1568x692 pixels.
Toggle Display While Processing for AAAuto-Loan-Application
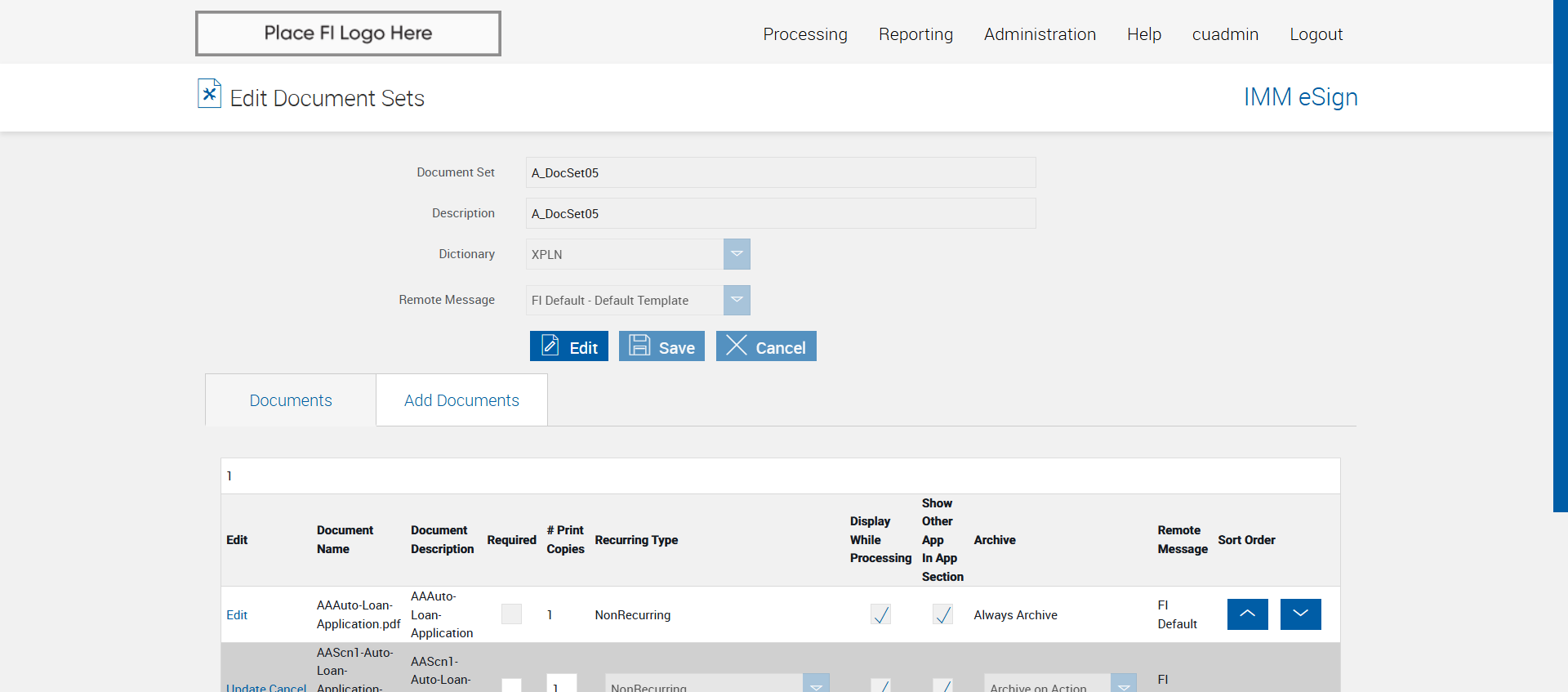click(x=880, y=614)
